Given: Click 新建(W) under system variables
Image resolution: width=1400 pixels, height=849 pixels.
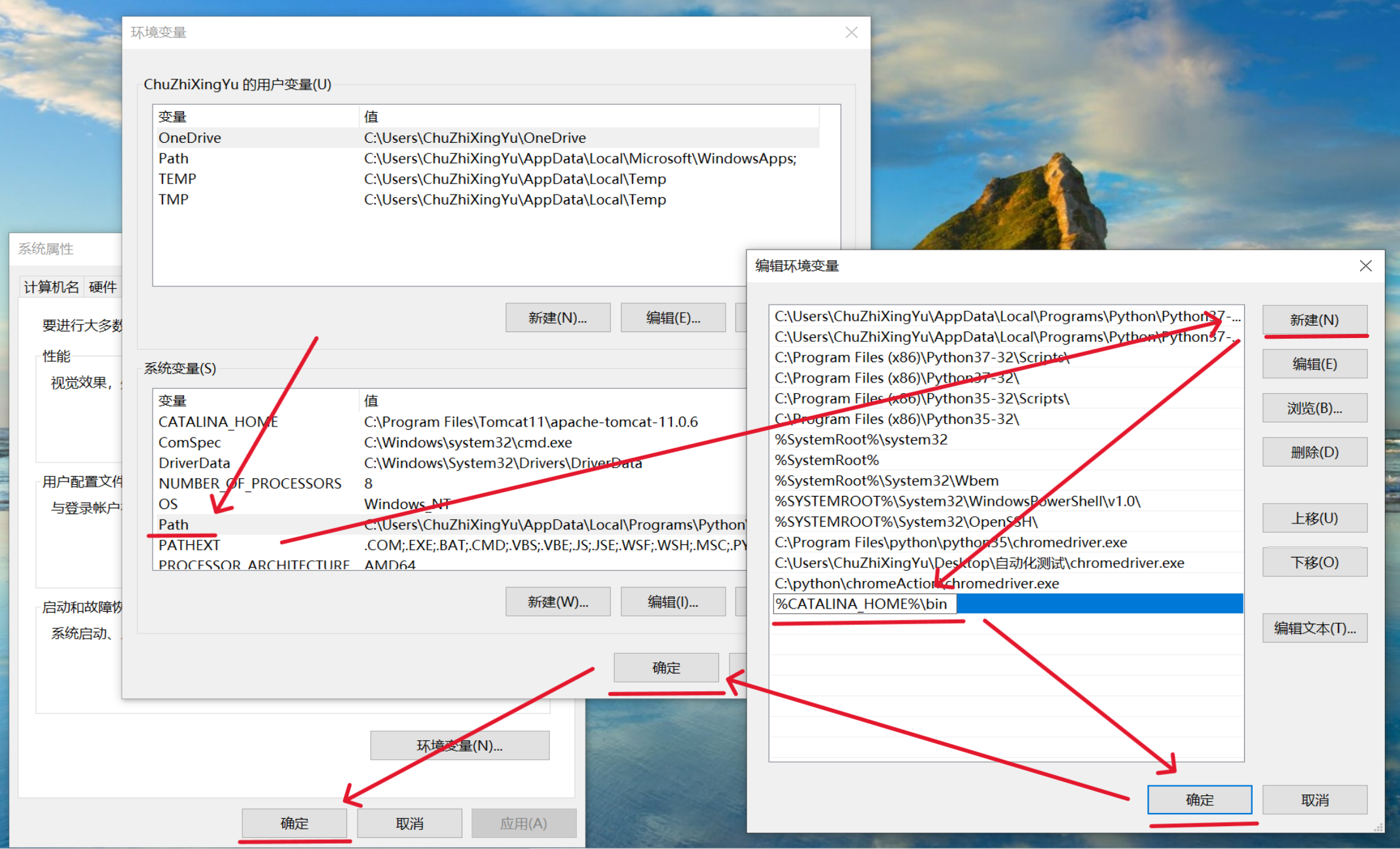Looking at the screenshot, I should 557,601.
